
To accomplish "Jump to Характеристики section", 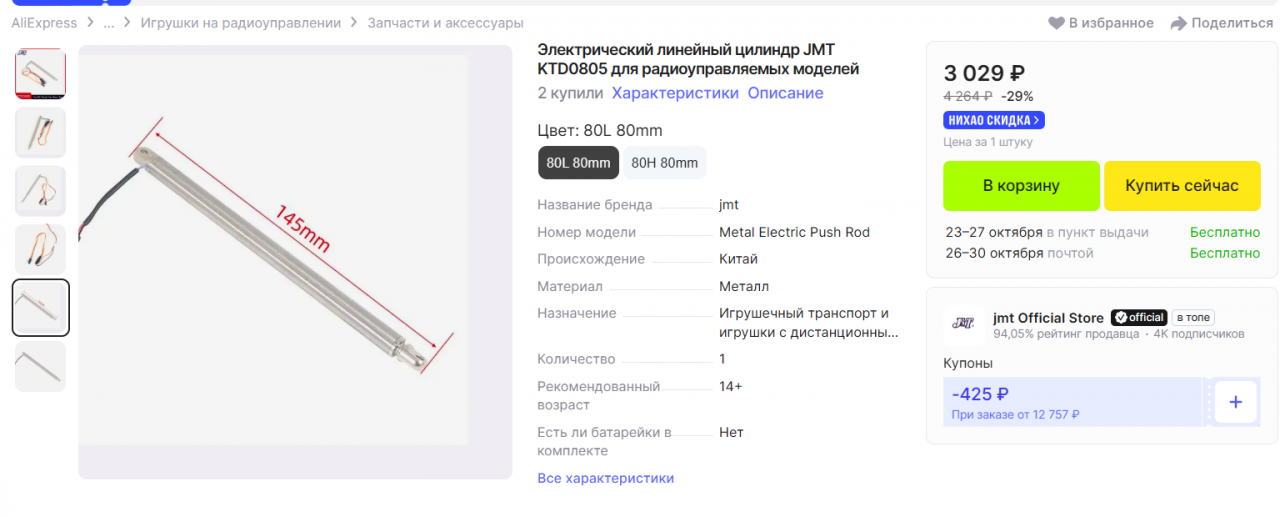I will [675, 93].
